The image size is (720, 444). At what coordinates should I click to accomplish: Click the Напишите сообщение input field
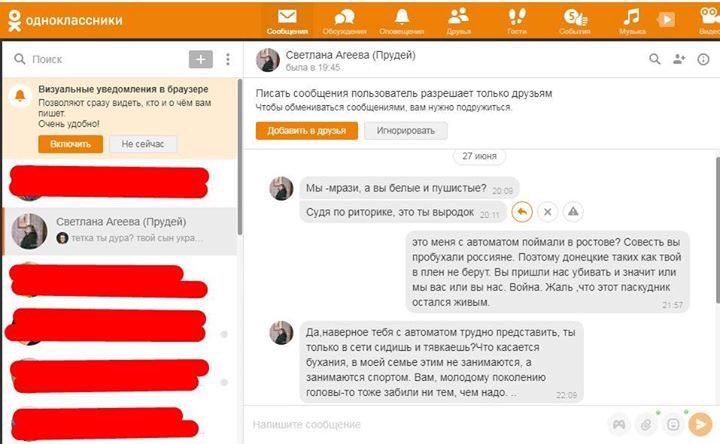[420, 424]
